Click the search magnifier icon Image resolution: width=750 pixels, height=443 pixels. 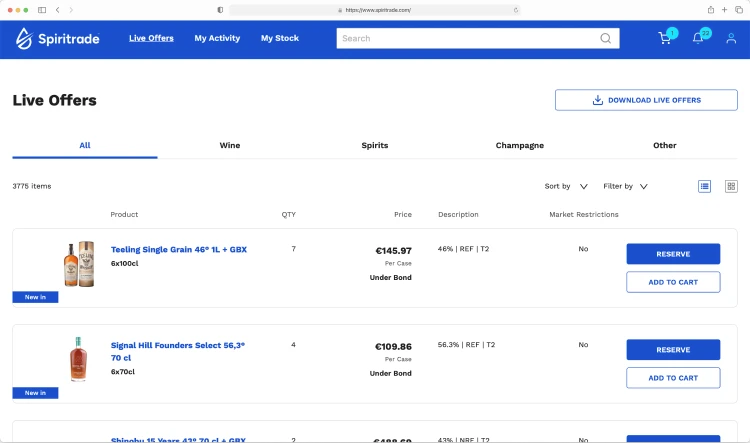606,39
